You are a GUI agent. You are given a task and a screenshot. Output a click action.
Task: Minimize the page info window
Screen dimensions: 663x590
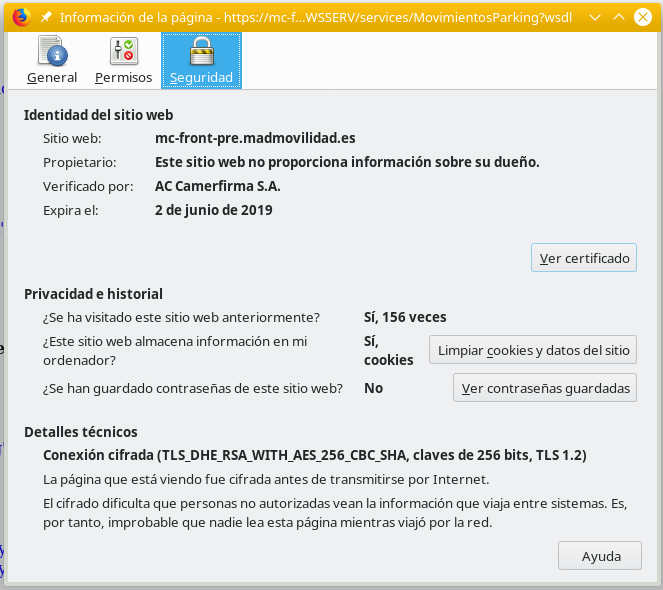[x=596, y=17]
